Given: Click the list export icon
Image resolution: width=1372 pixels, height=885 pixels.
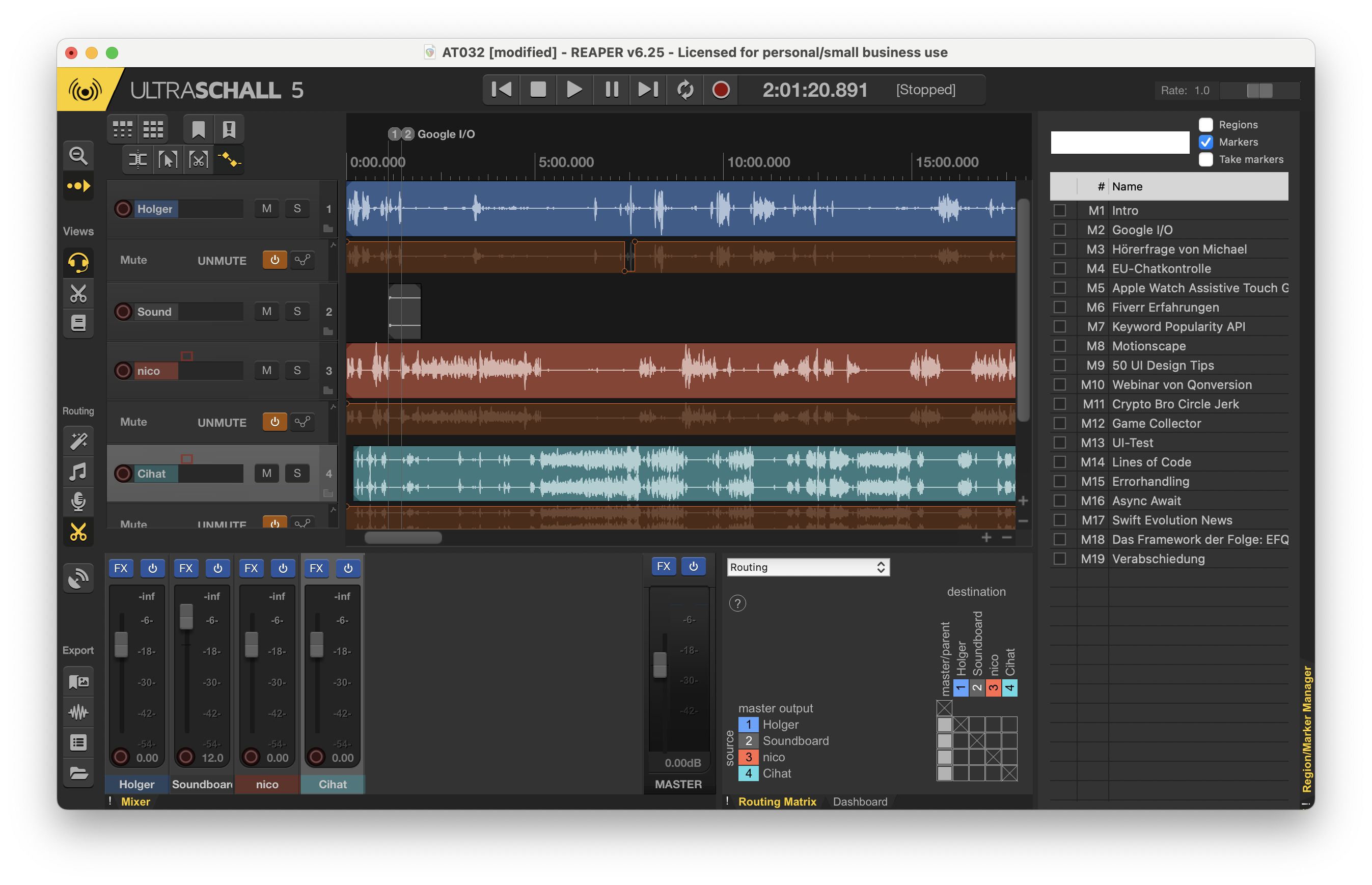Looking at the screenshot, I should (x=78, y=743).
